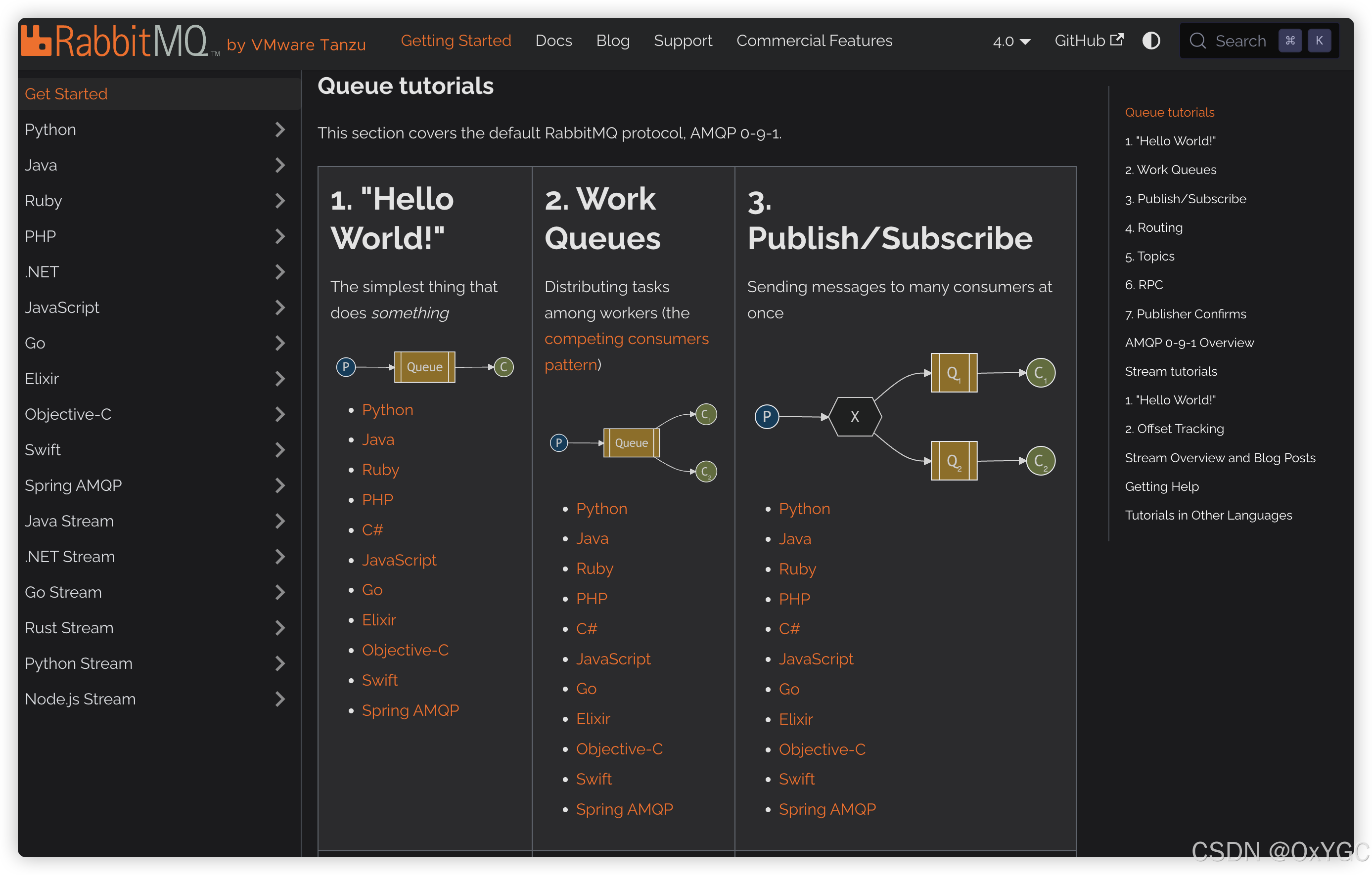Click the Search input field

pos(1240,41)
